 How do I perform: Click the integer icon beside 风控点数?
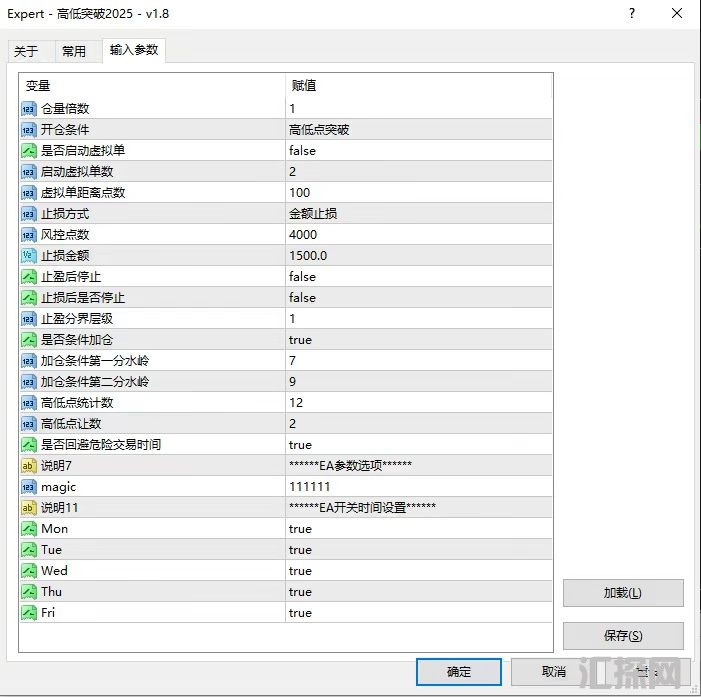29,235
